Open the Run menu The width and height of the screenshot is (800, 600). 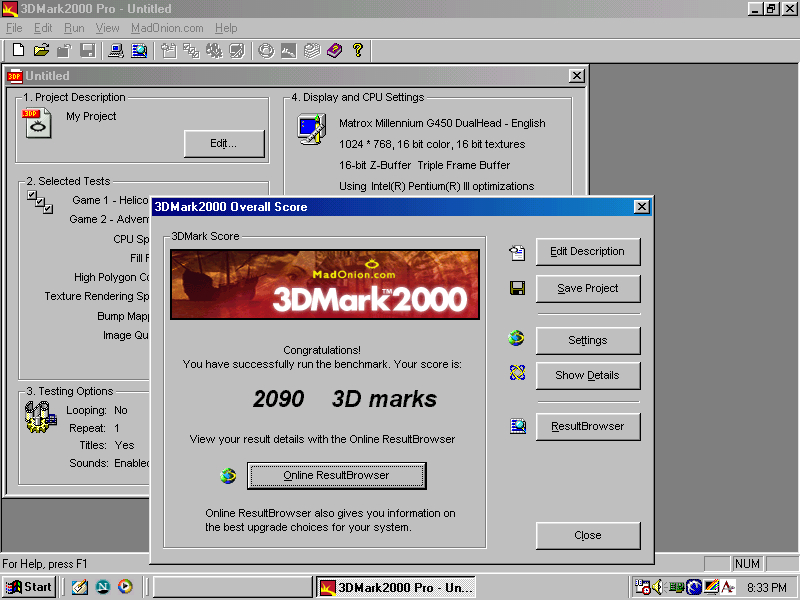74,28
